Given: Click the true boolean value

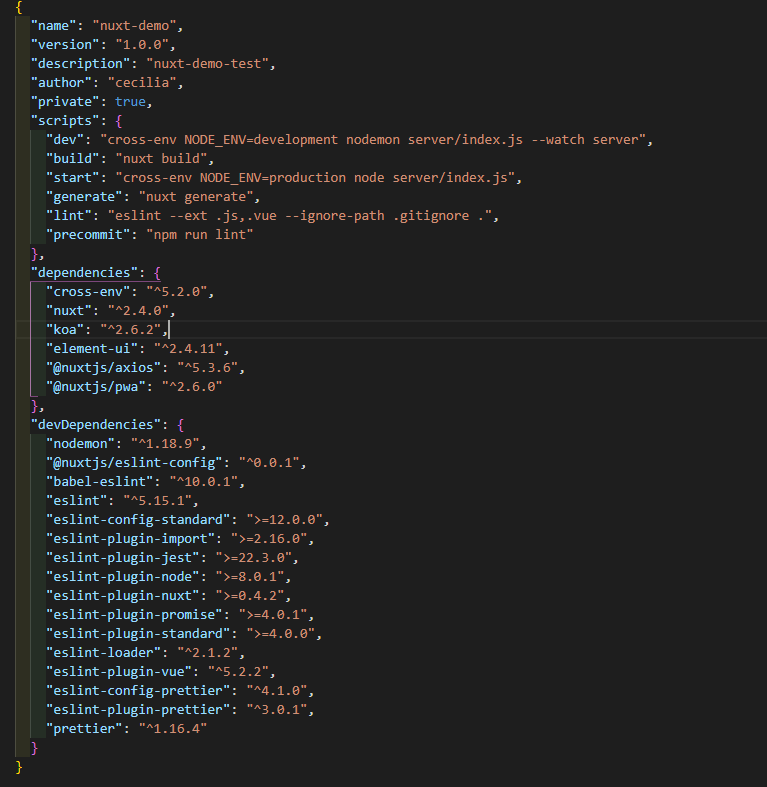Looking at the screenshot, I should click(131, 102).
